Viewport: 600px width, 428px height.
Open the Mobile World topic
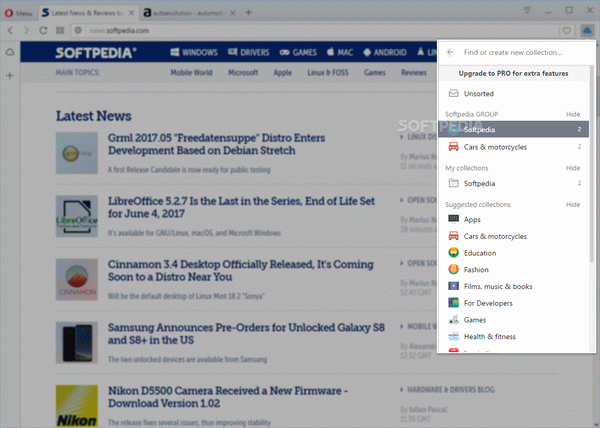[x=191, y=73]
